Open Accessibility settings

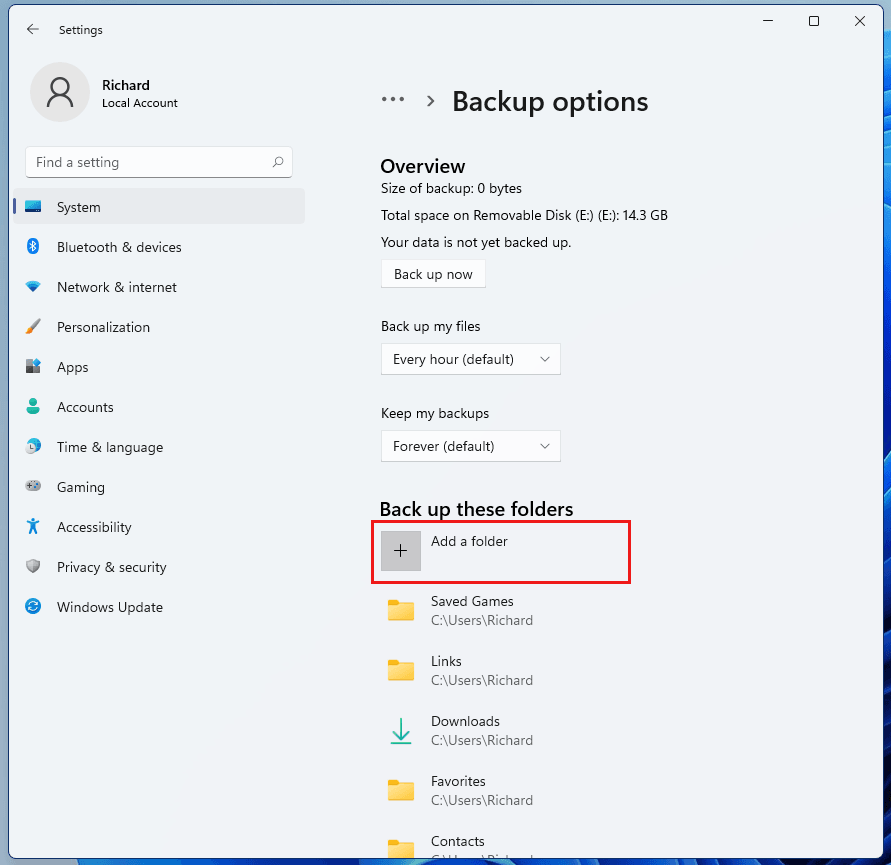[159, 527]
